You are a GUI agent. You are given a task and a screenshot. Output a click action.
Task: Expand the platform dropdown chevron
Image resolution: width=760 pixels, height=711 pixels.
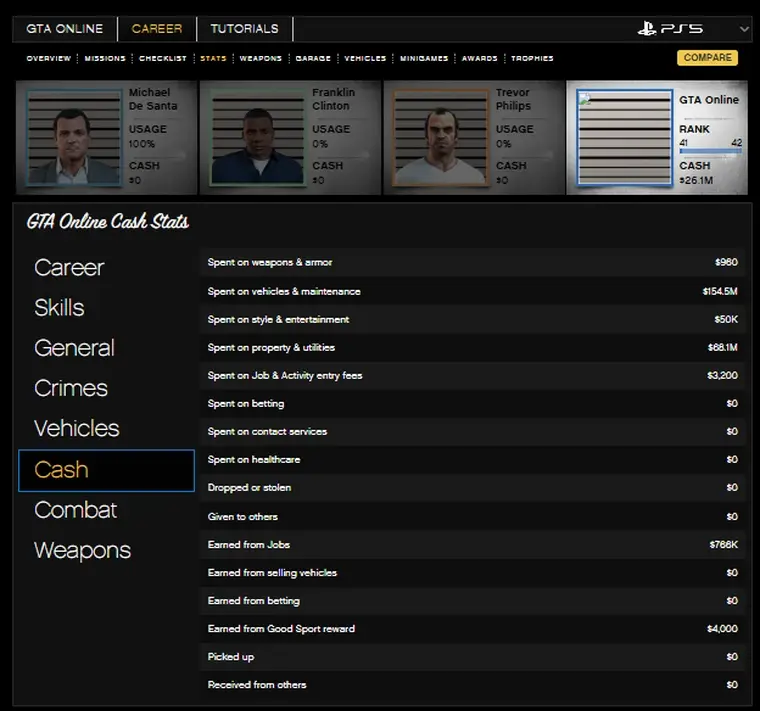click(744, 29)
